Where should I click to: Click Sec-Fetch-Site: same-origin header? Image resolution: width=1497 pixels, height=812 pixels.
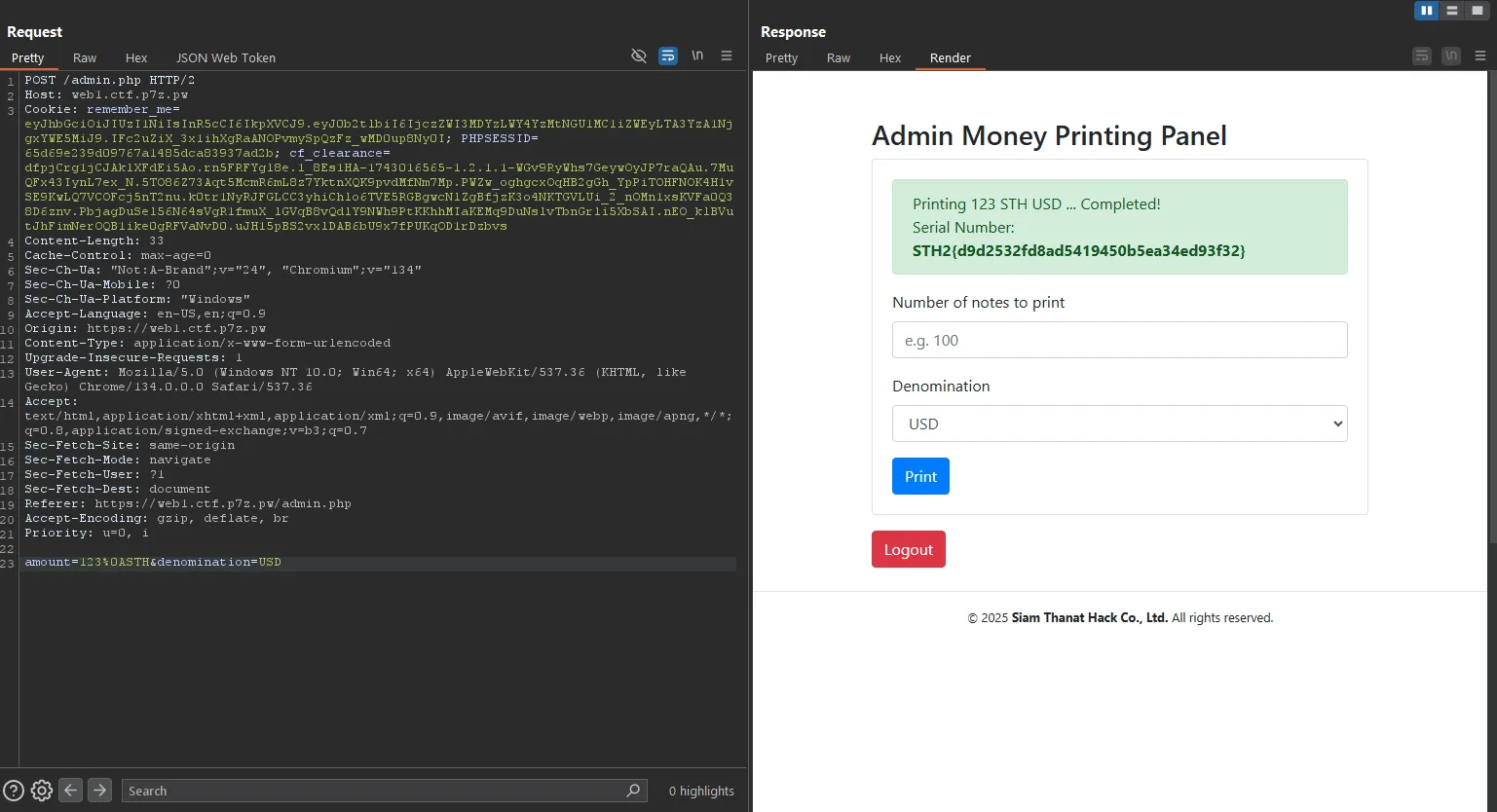click(x=130, y=445)
